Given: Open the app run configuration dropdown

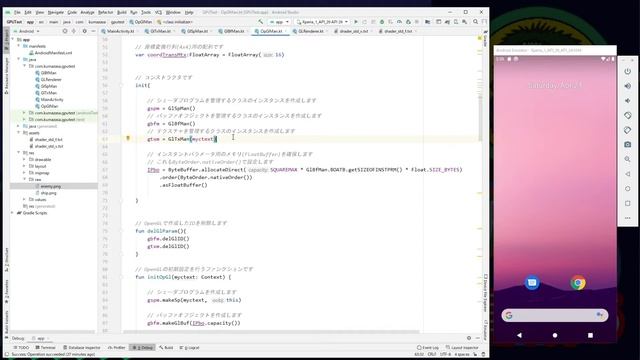Looking at the screenshot, I should [279, 22].
